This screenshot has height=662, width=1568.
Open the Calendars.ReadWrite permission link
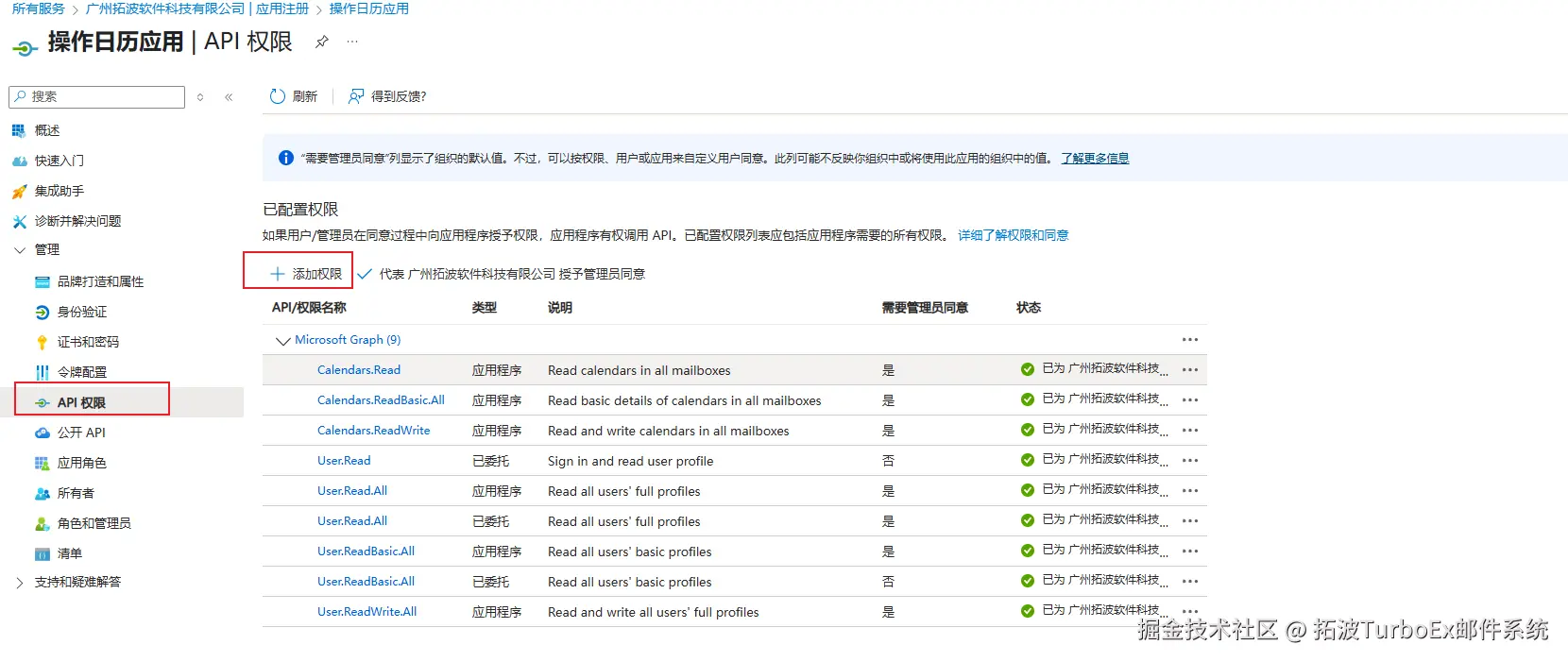[x=374, y=431]
